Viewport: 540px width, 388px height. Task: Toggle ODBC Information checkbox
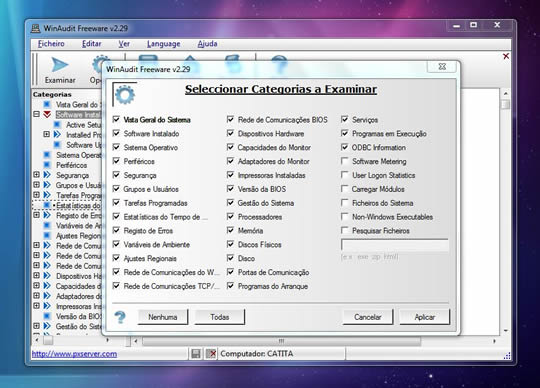click(x=344, y=147)
